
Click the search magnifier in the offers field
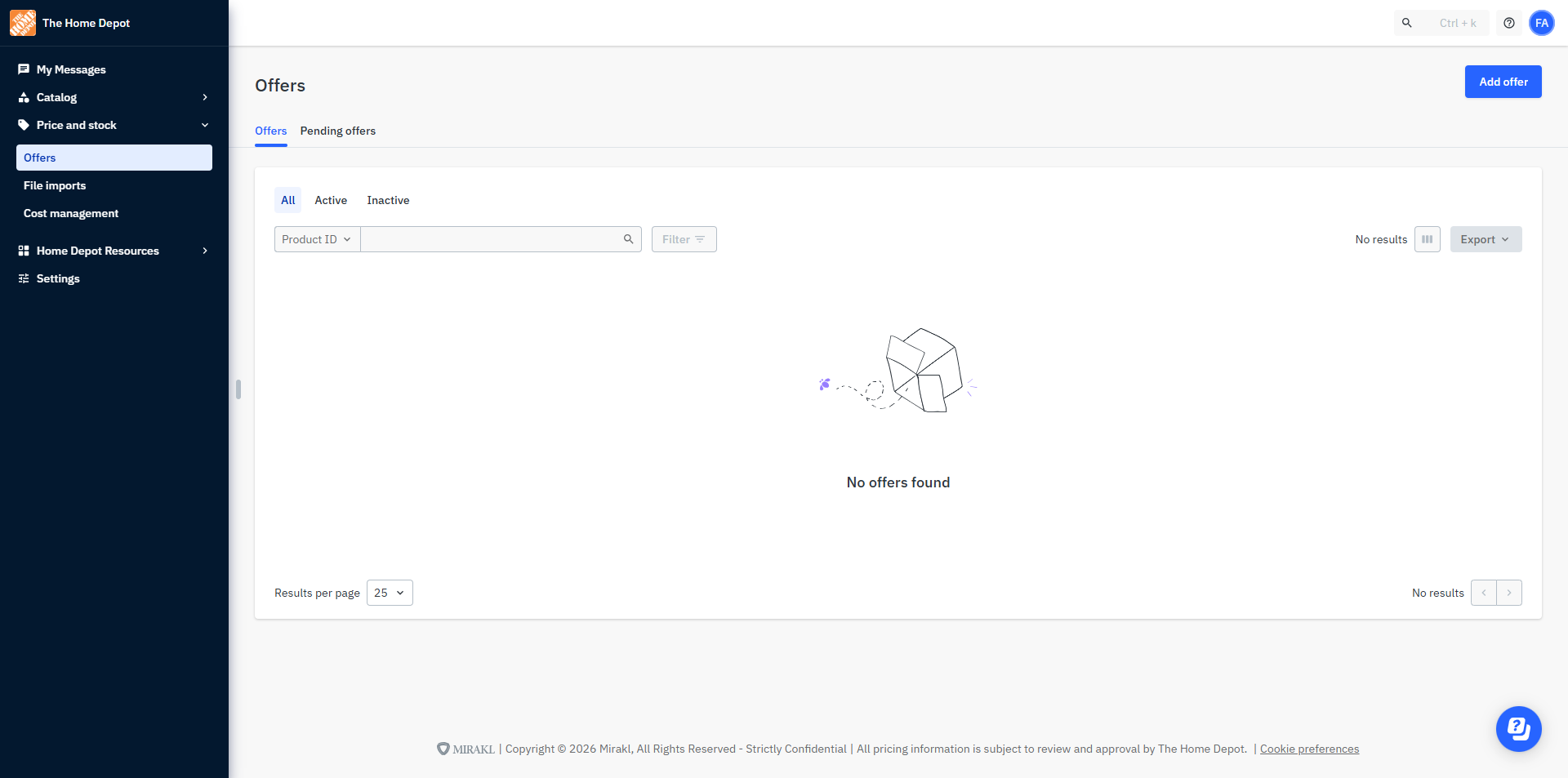click(629, 239)
